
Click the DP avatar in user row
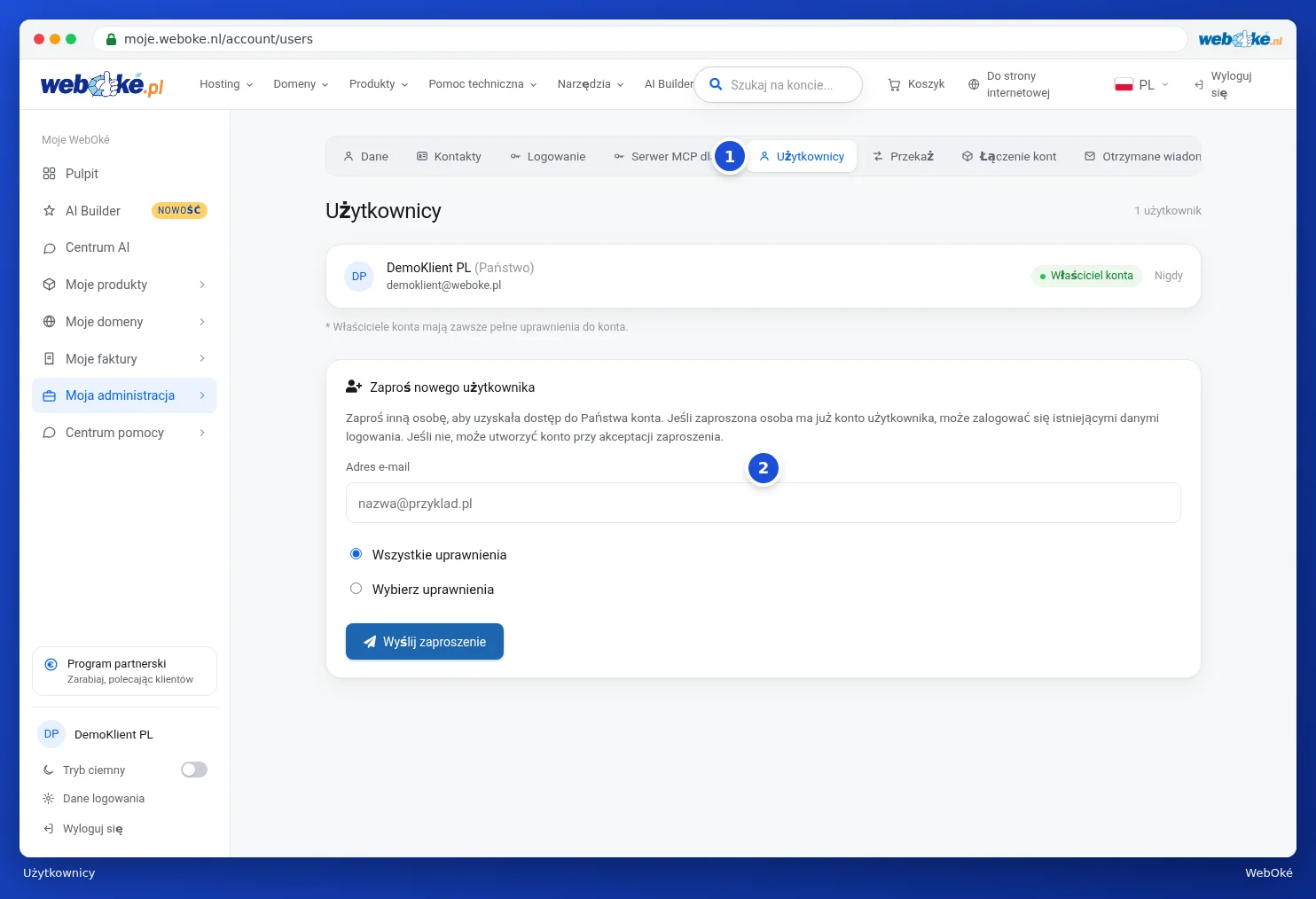(359, 277)
